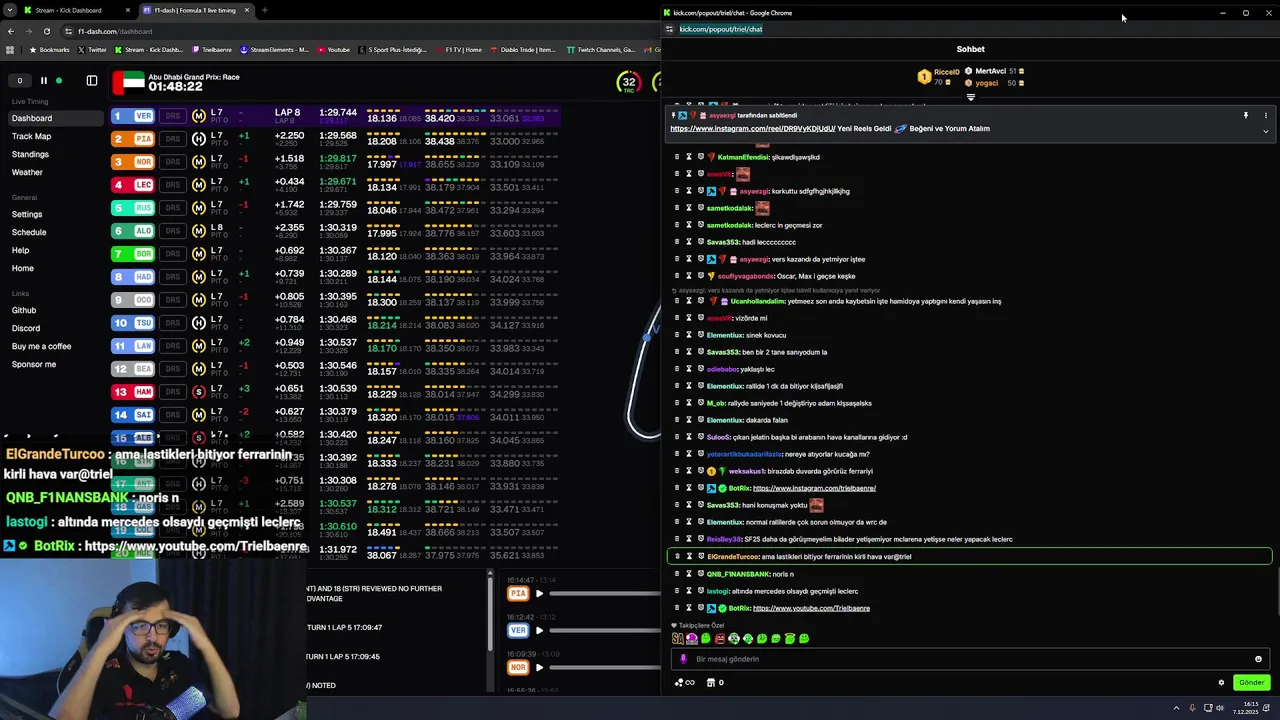
Task: Reload the f1-dash page
Action: point(46,31)
